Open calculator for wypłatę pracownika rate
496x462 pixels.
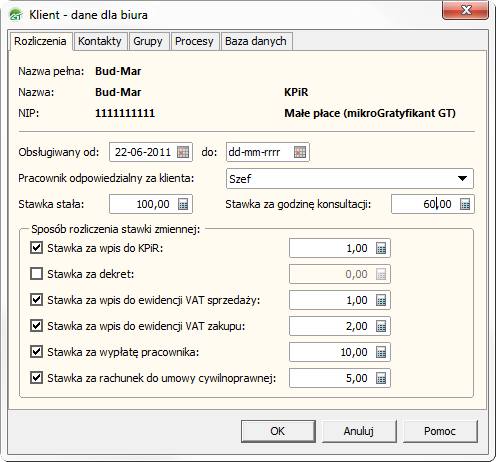[x=381, y=352]
